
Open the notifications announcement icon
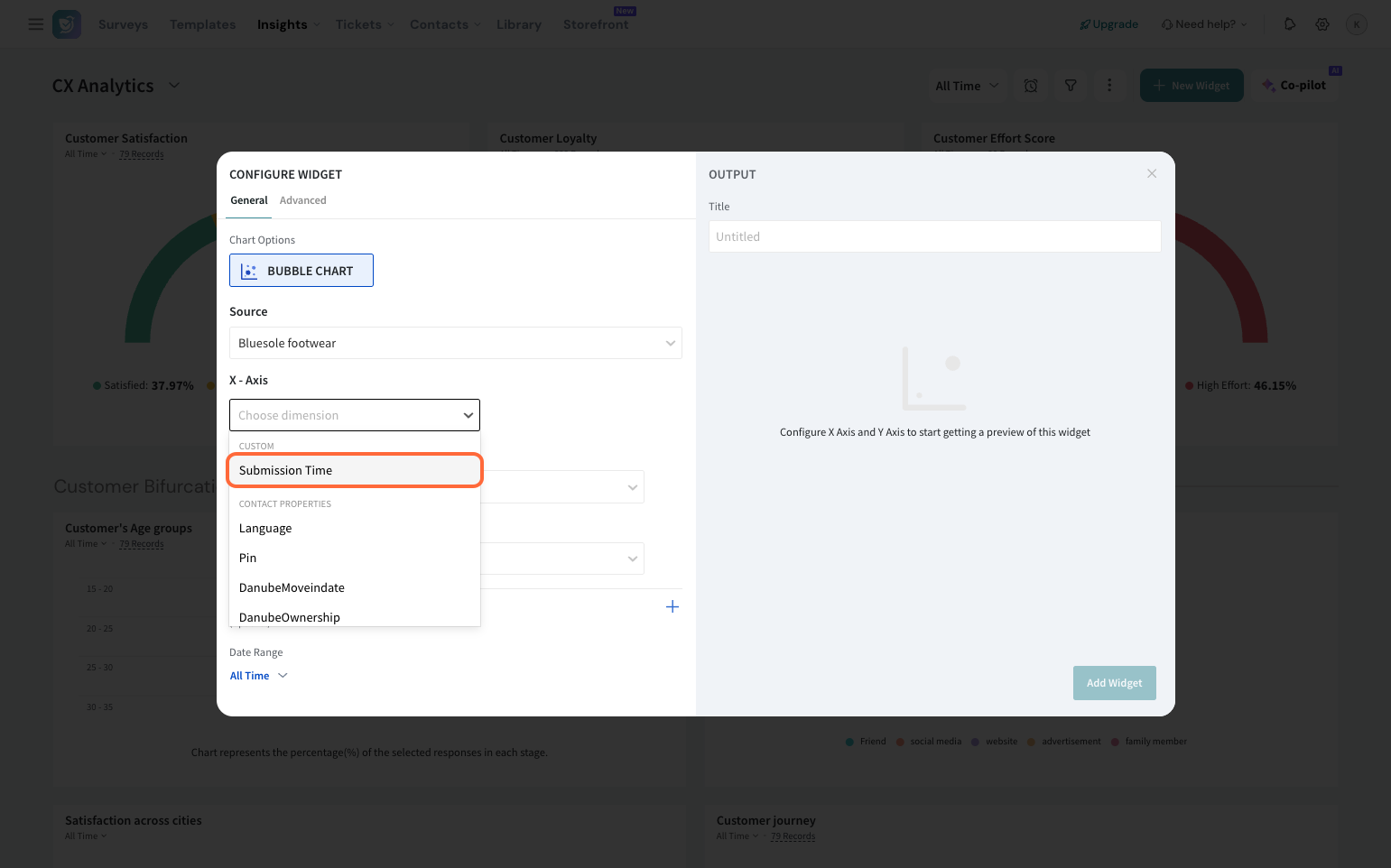(1289, 24)
